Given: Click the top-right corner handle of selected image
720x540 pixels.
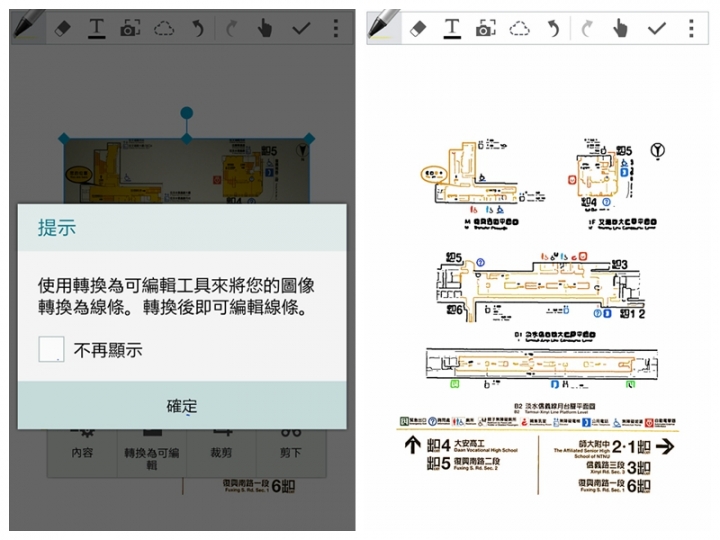Looking at the screenshot, I should point(309,138).
